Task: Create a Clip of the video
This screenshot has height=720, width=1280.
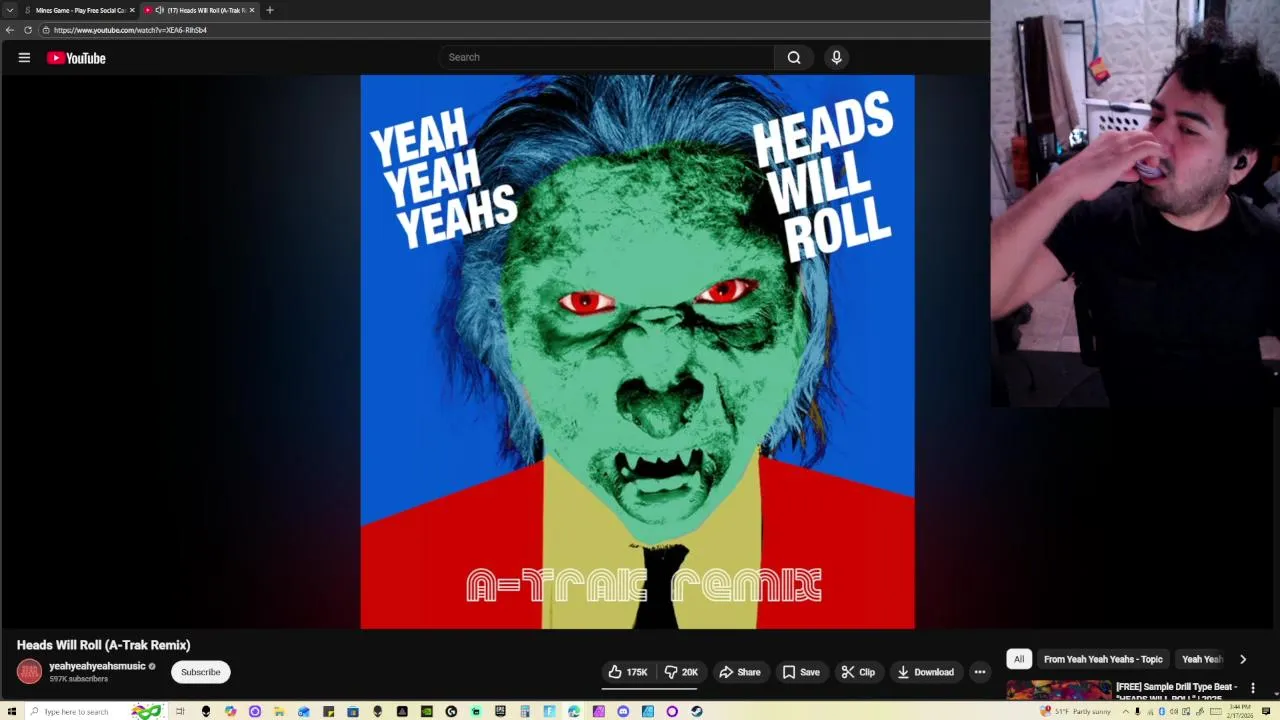Action: coord(858,672)
